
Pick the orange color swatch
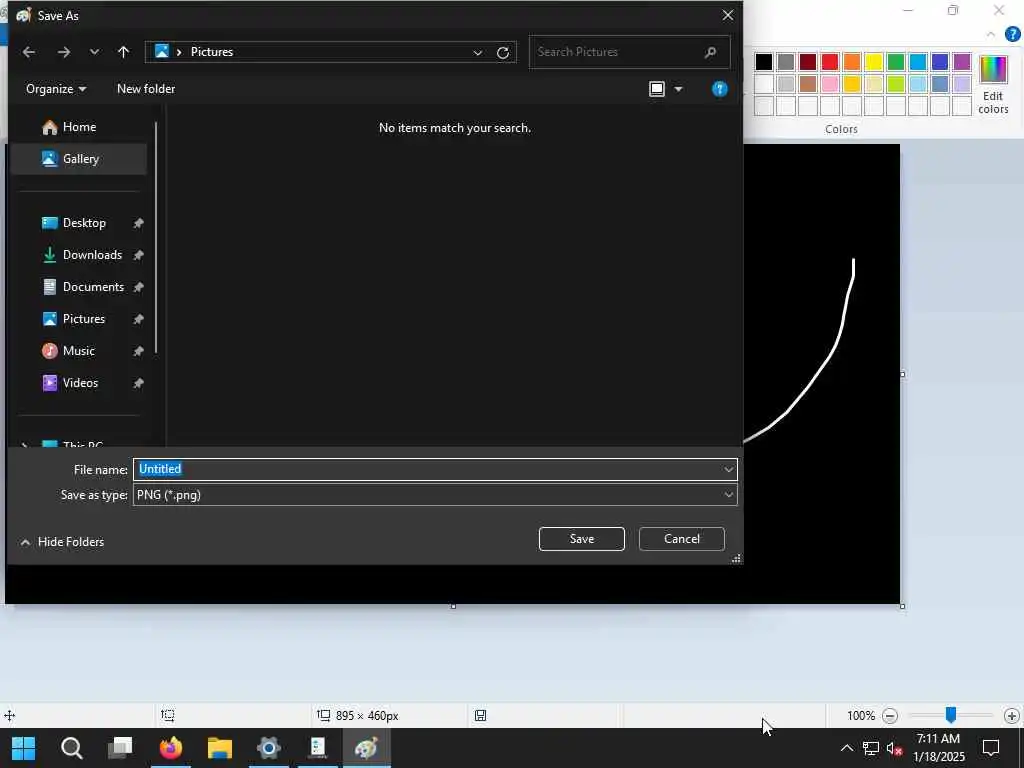(852, 62)
